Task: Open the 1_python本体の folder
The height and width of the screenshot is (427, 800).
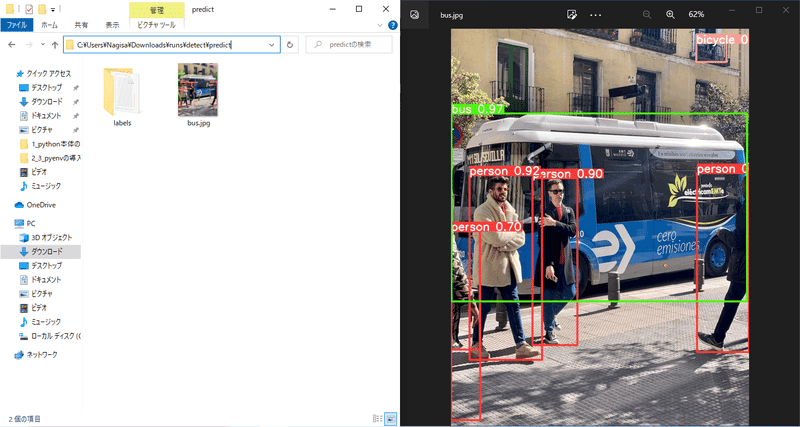Action: click(49, 144)
